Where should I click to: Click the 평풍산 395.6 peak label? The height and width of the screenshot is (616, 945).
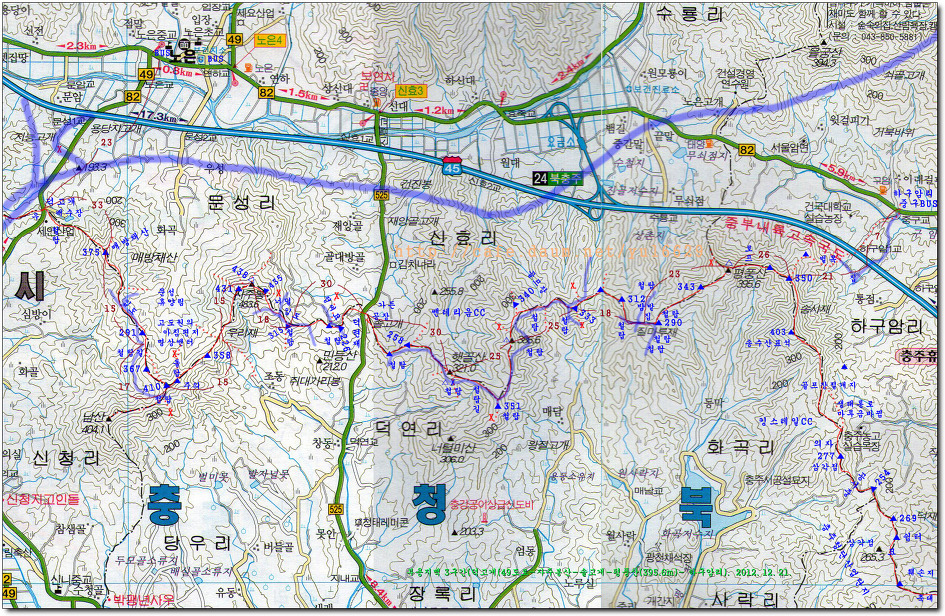click(749, 277)
